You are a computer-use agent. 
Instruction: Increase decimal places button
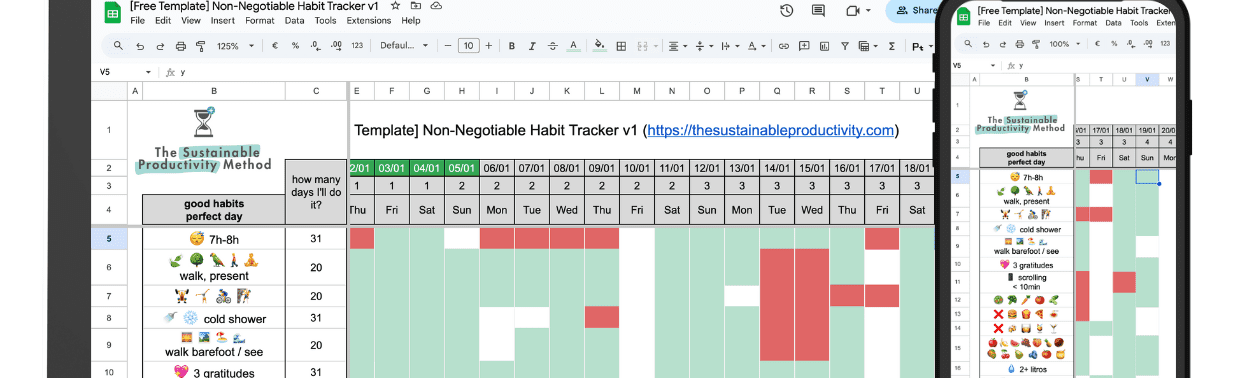(x=336, y=46)
